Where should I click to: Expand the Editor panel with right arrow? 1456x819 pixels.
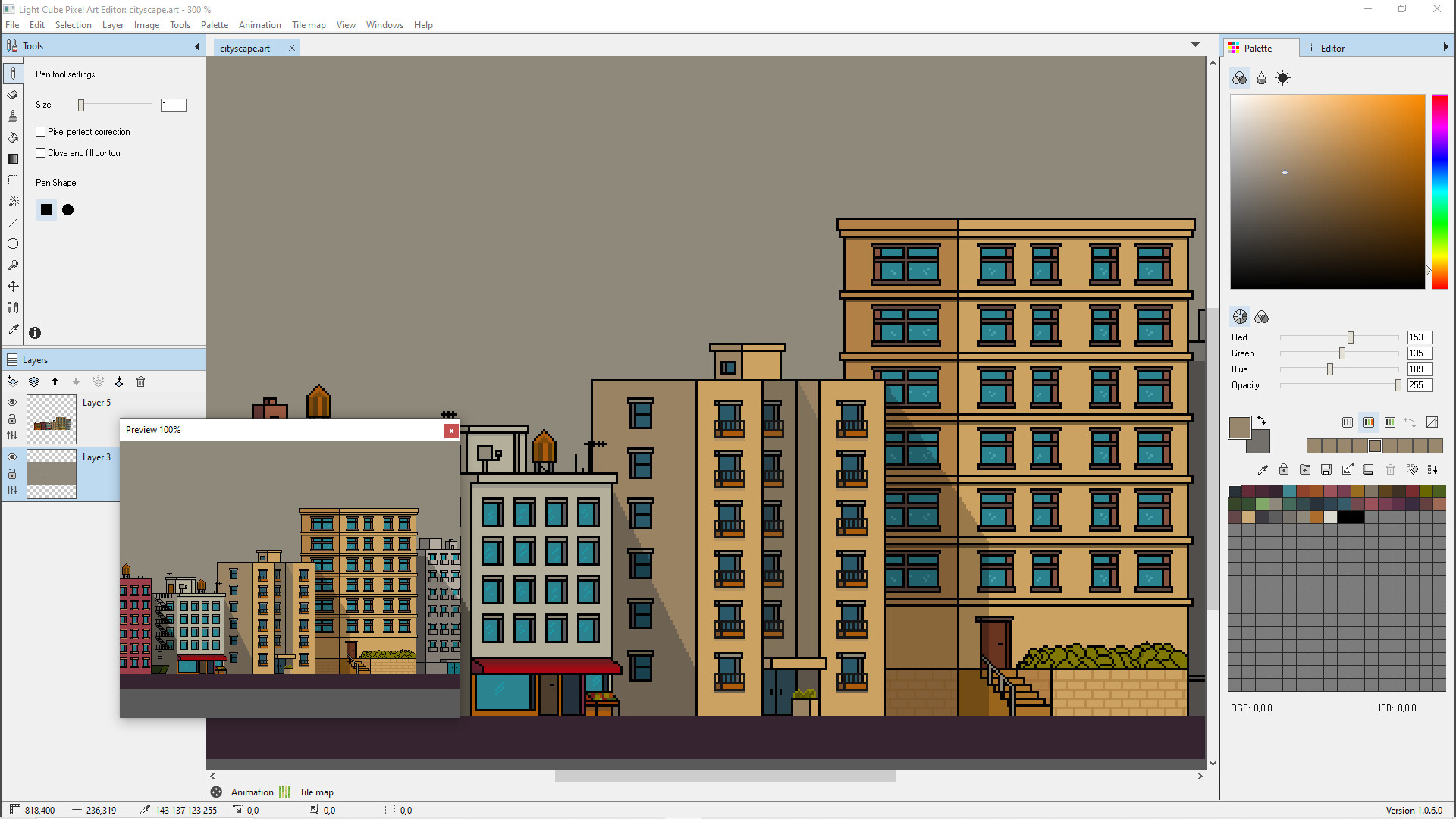tap(1447, 47)
